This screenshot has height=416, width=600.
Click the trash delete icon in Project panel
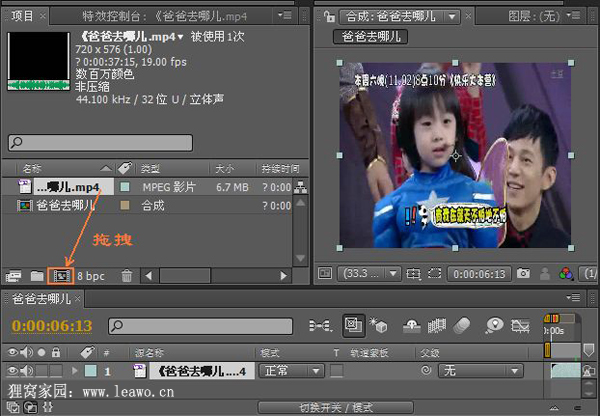127,276
